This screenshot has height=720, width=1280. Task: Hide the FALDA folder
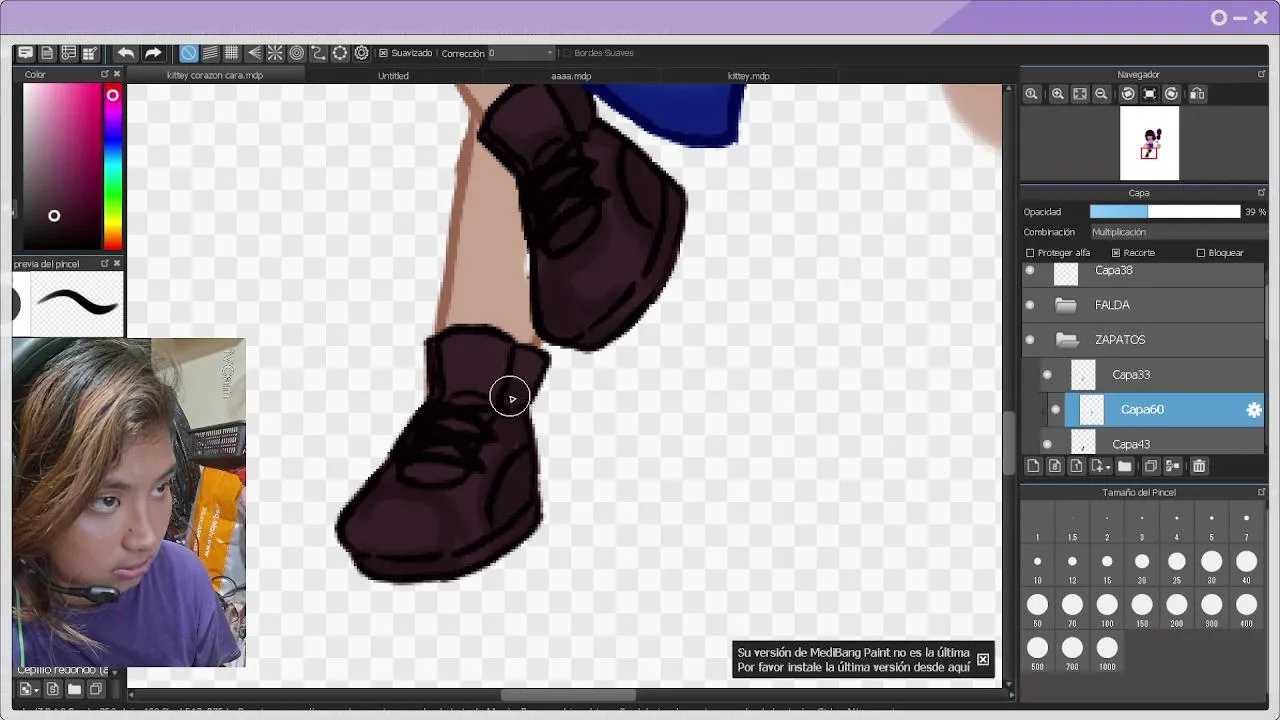[x=1030, y=305]
